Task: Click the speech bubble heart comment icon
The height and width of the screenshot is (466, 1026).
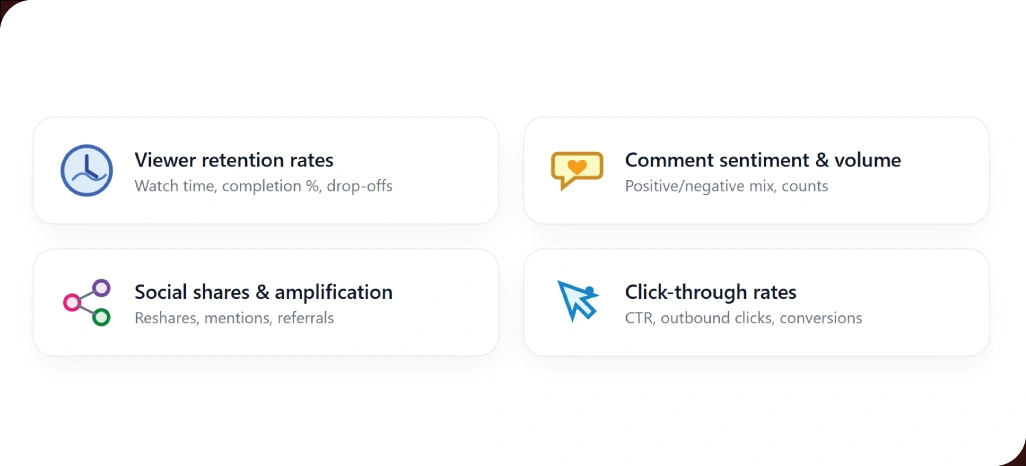Action: tap(576, 170)
